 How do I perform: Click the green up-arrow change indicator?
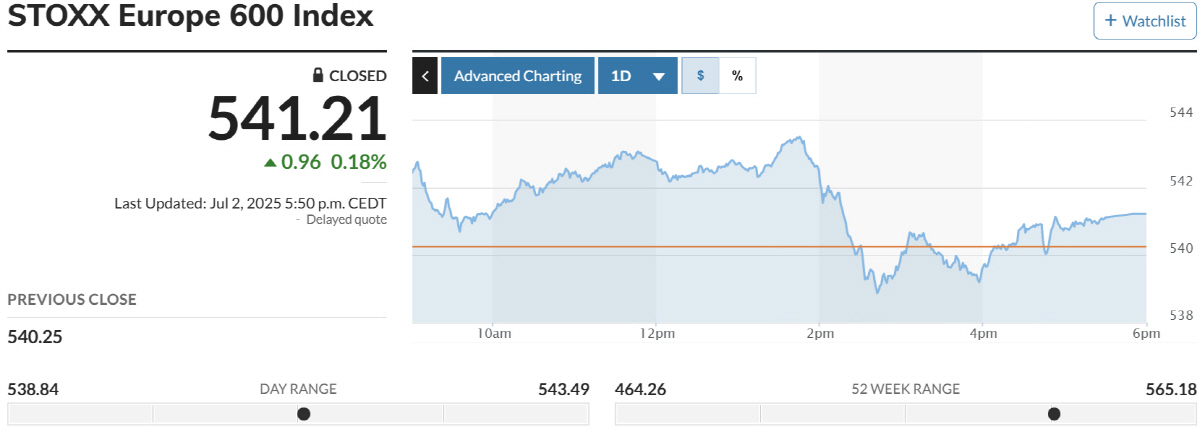(270, 162)
